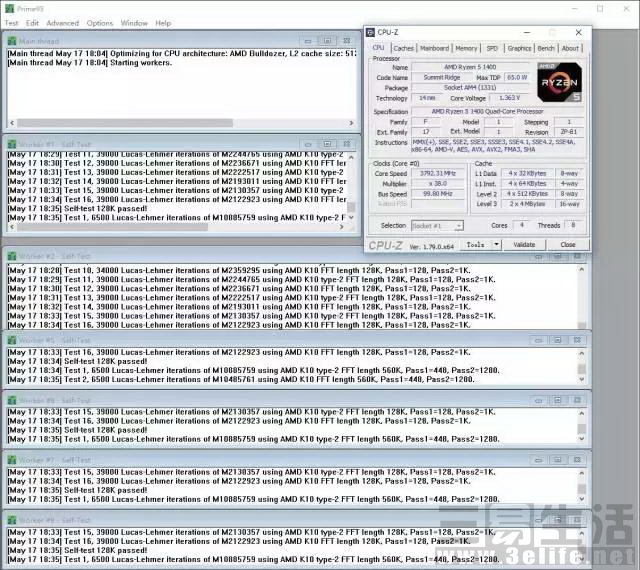Viewport: 640px width, 570px height.
Task: Click the Ryzen 5 logo in CPU-Z
Action: click(559, 82)
